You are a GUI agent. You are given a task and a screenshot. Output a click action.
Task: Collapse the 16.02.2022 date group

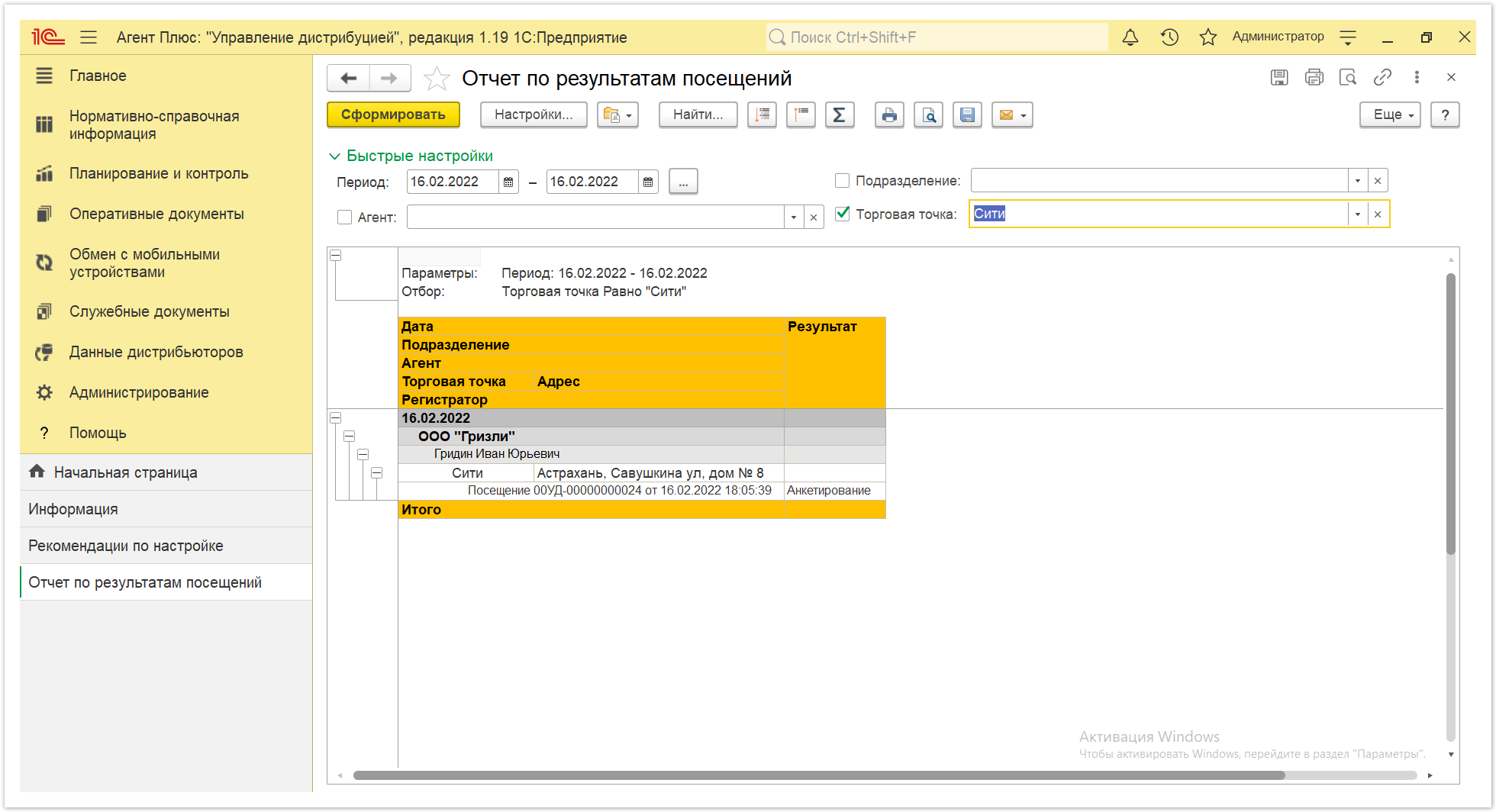click(x=335, y=418)
